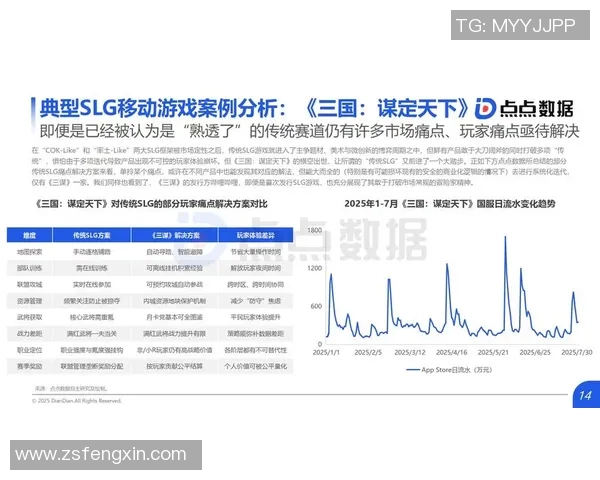The width and height of the screenshot is (600, 480).
Task: Click the table header 维度
Action: coord(29,235)
